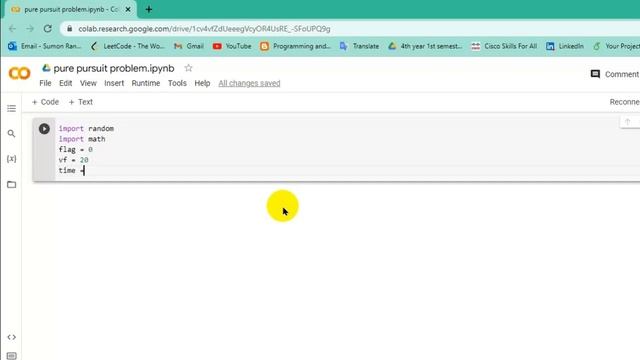The width and height of the screenshot is (640, 360).
Task: Open the Files folder sidebar icon
Action: coord(11,184)
